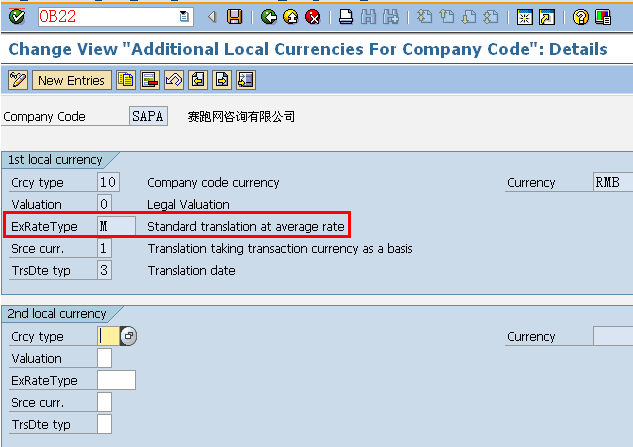Go to Last Page icon
This screenshot has width=633, height=447.
pos(491,17)
